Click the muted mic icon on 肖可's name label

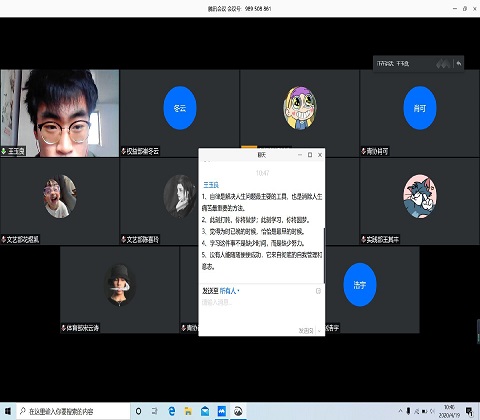click(363, 151)
